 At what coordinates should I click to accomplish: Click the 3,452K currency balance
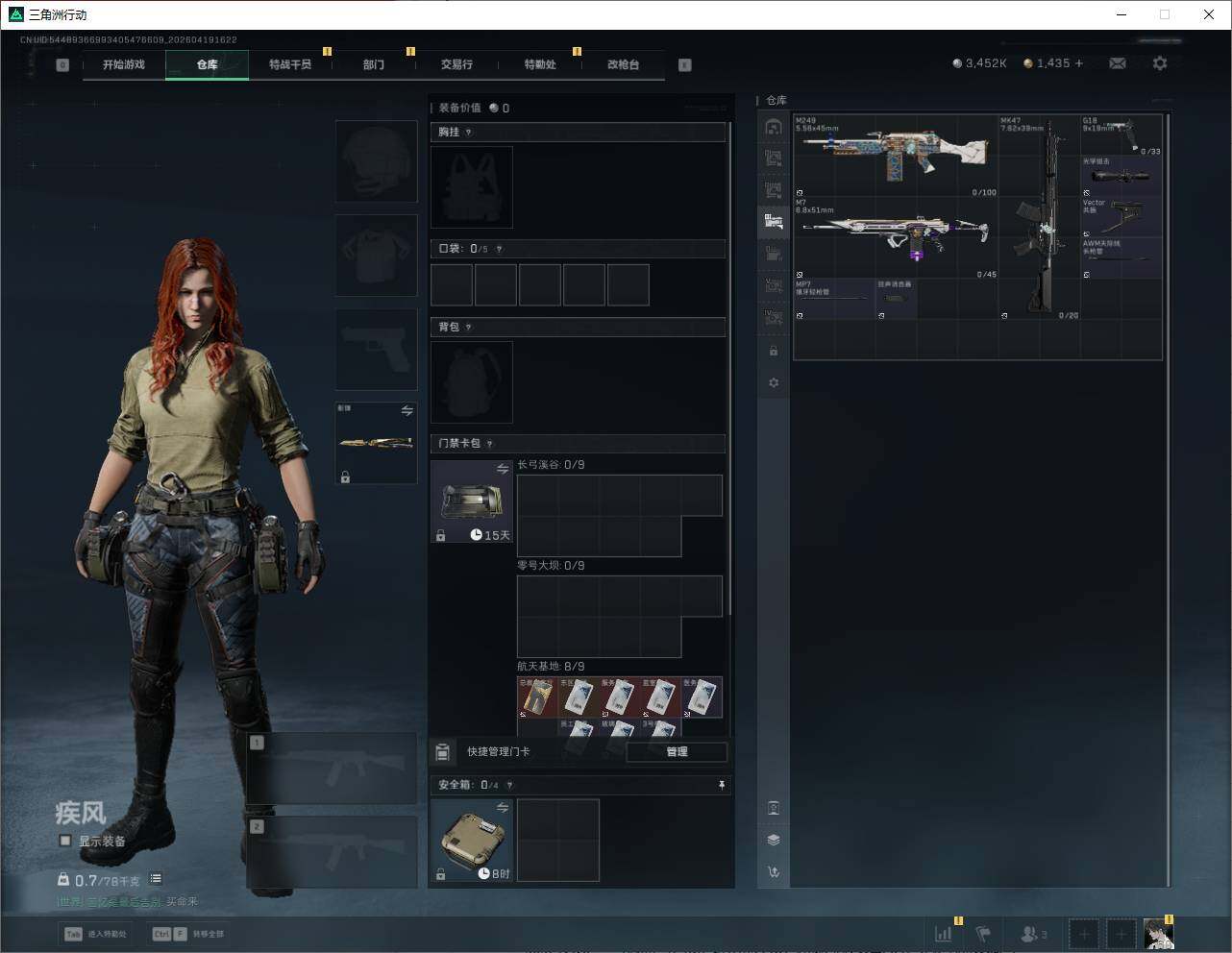[980, 63]
